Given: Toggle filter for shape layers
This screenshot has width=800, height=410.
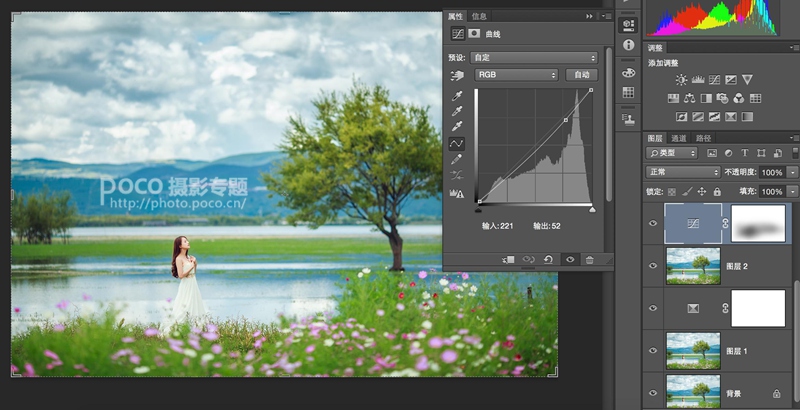Looking at the screenshot, I should 761,152.
